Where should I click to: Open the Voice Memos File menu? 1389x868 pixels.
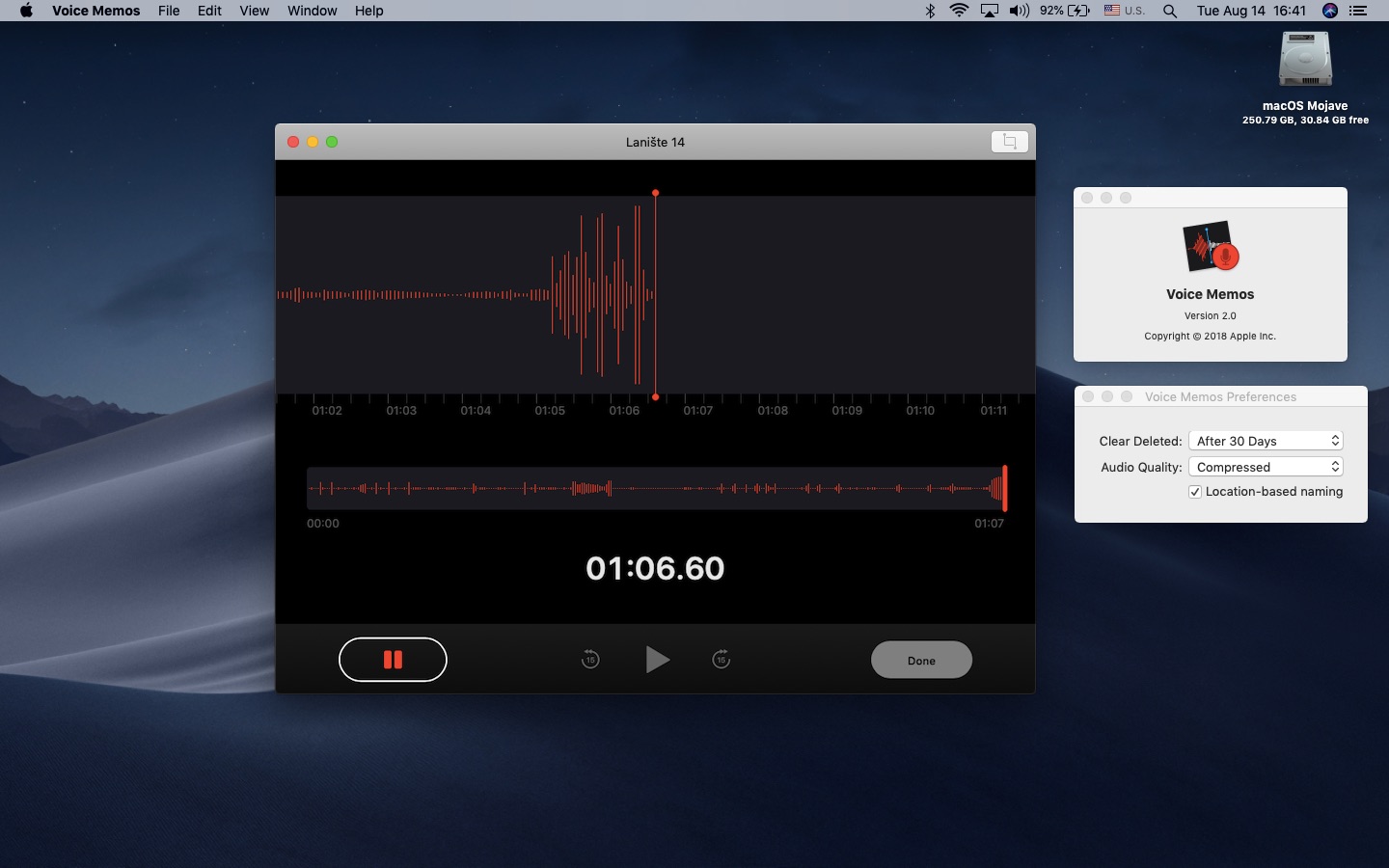click(x=168, y=11)
